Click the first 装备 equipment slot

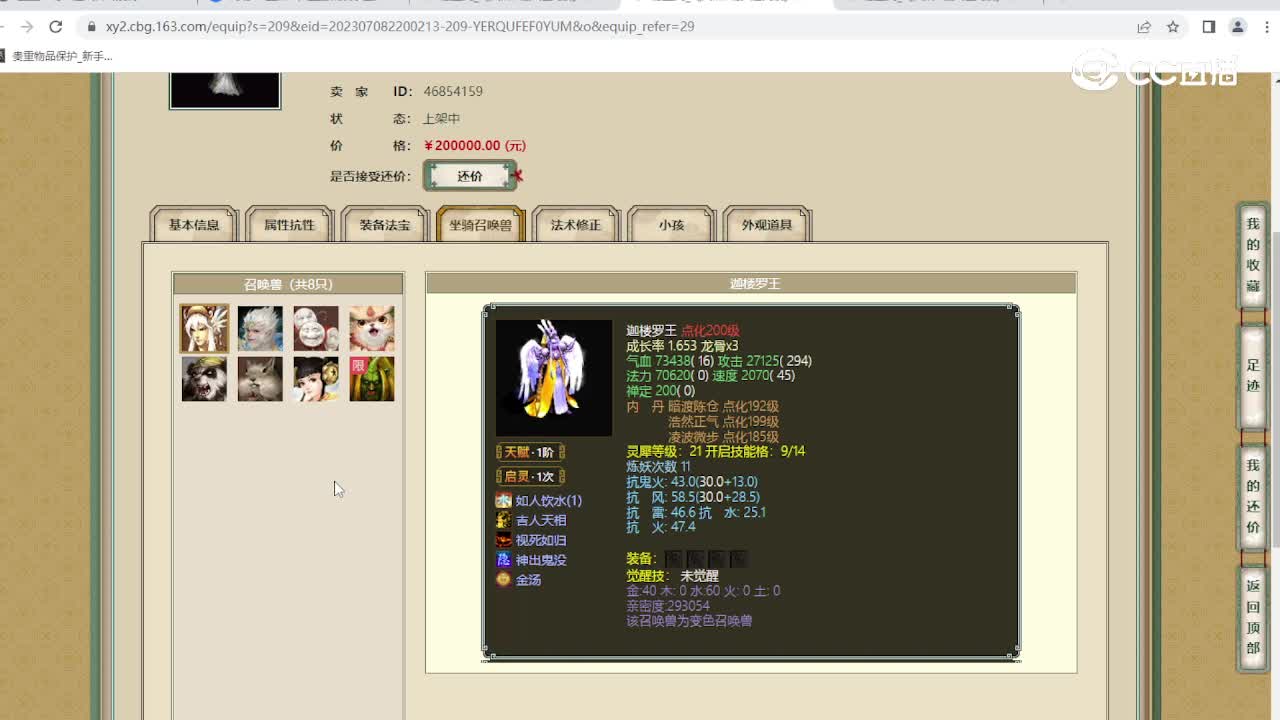(673, 559)
